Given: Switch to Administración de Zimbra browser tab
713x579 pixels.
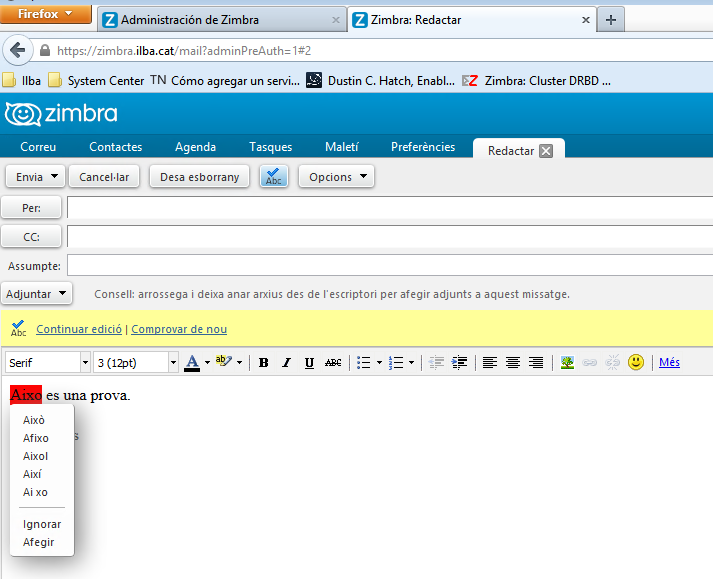Looking at the screenshot, I should [221, 20].
